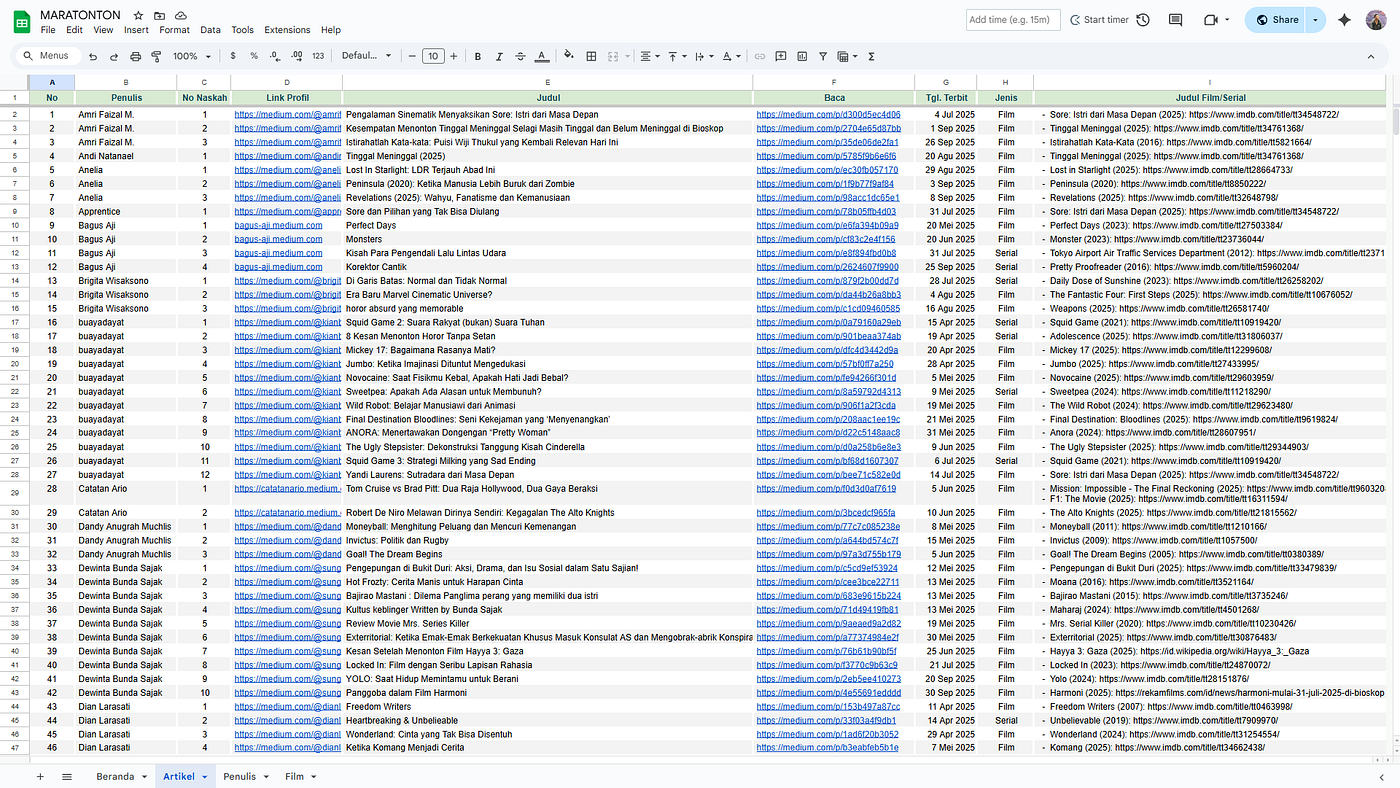This screenshot has width=1400, height=788.
Task: Toggle strikethrough formatting
Action: click(520, 56)
